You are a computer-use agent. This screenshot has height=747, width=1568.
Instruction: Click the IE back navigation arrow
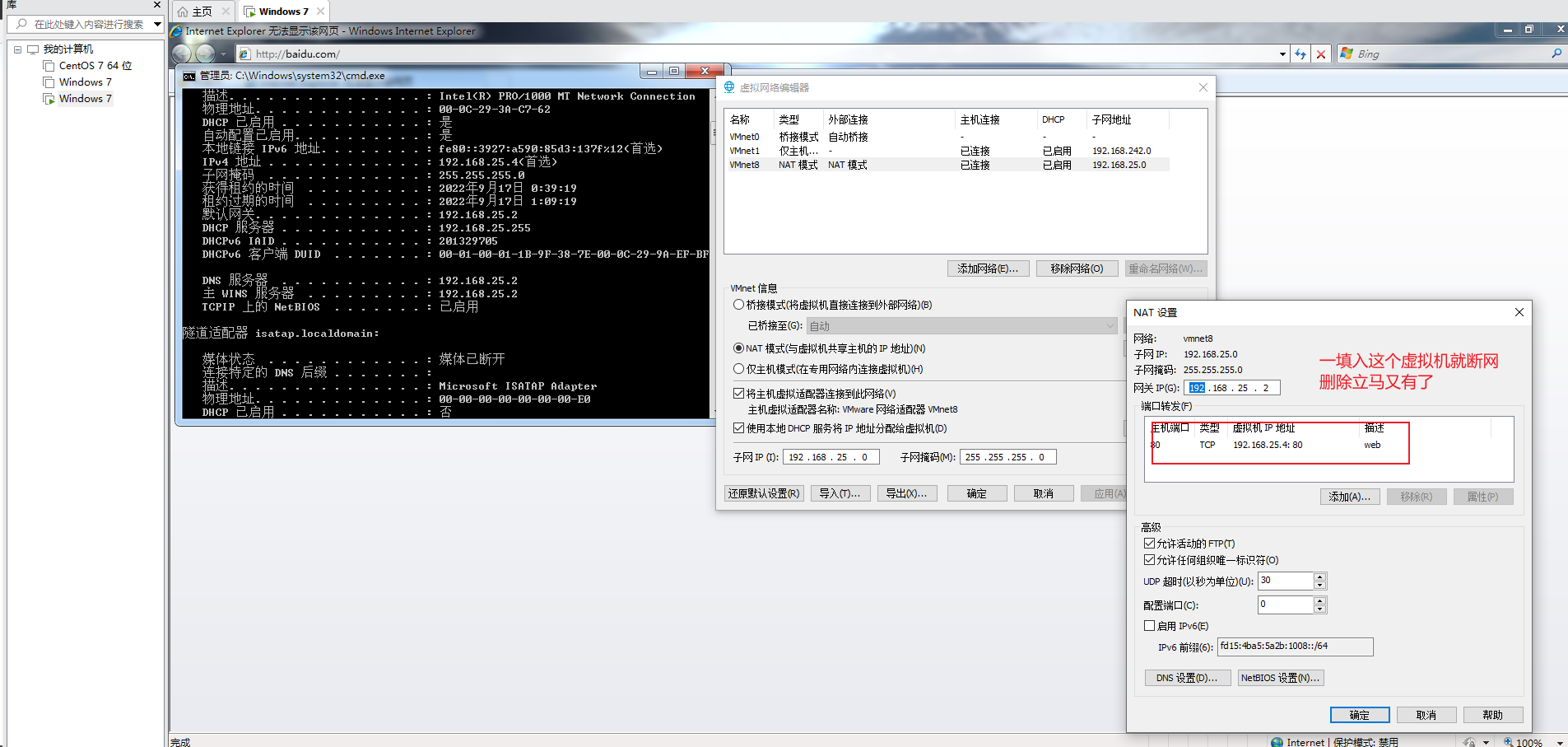pos(182,54)
